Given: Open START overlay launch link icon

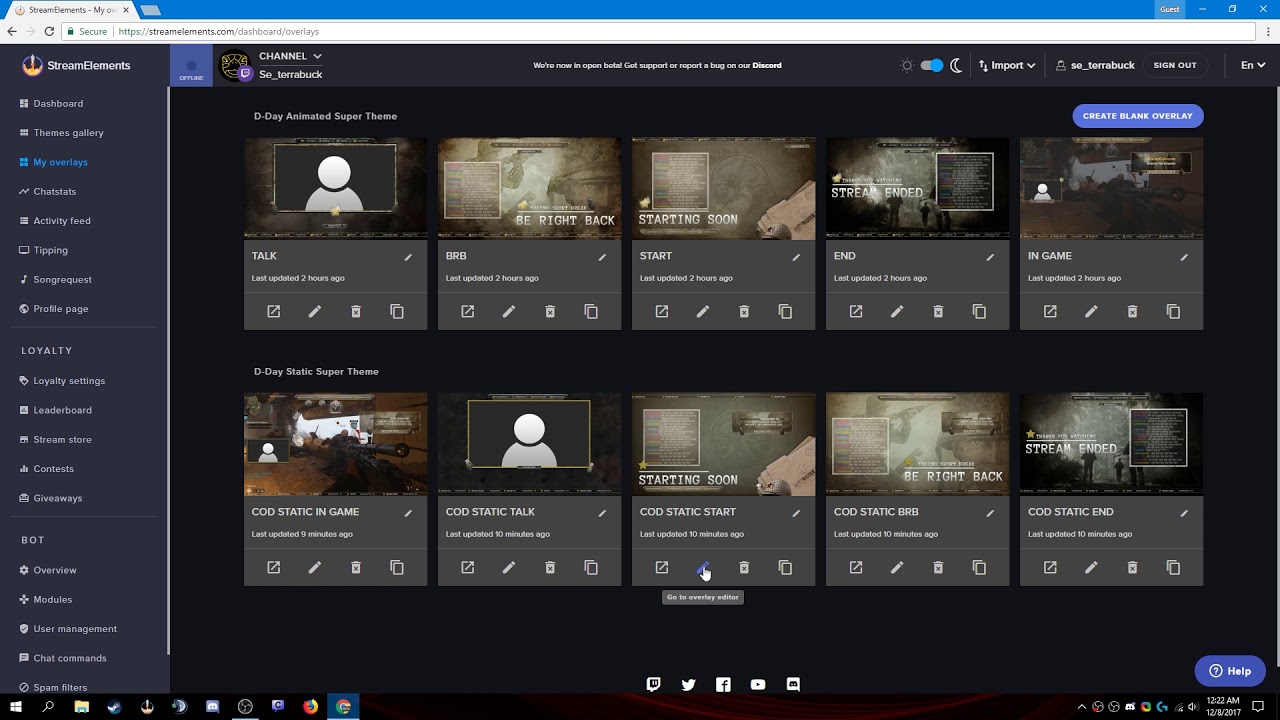Looking at the screenshot, I should click(662, 312).
